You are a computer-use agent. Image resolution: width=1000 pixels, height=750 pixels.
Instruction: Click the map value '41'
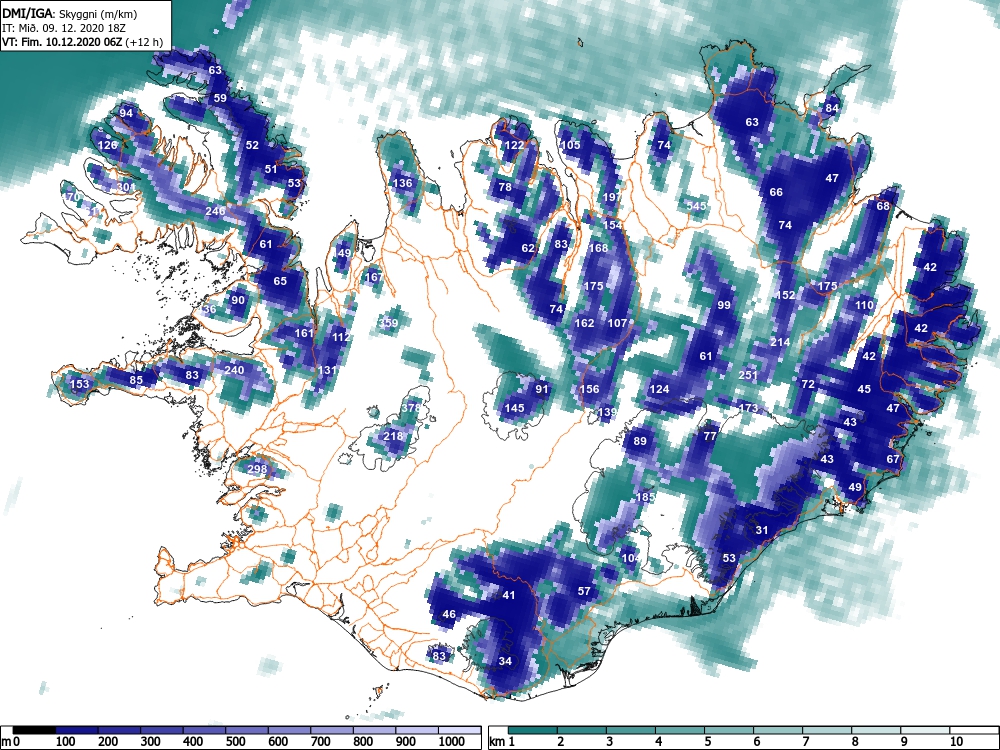click(508, 595)
